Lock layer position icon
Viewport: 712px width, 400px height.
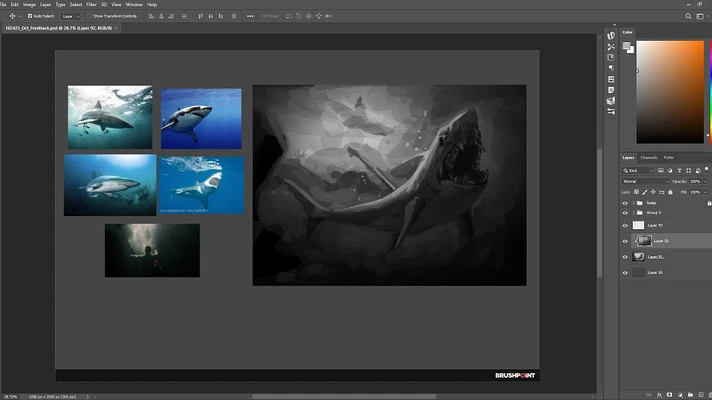(x=653, y=192)
